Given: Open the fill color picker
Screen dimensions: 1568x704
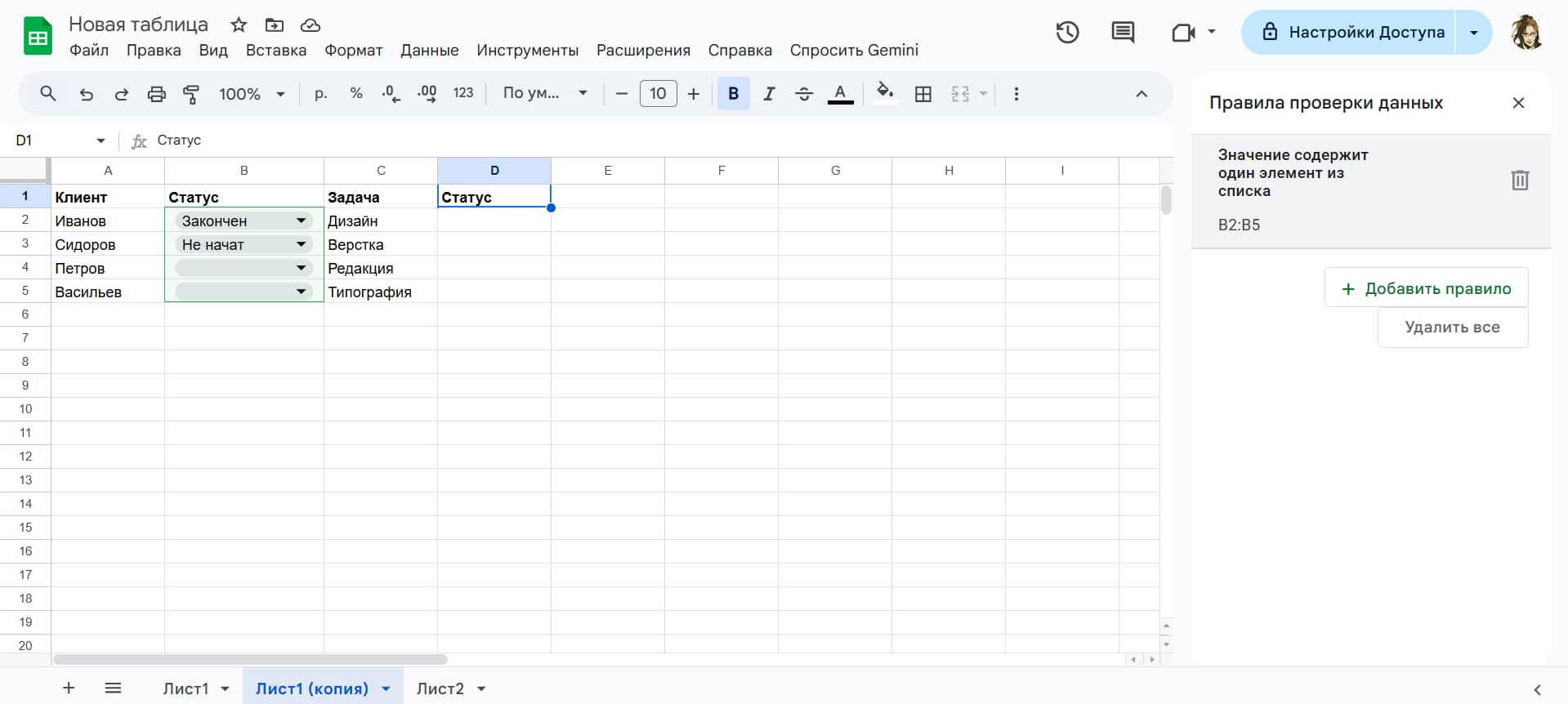Looking at the screenshot, I should tap(885, 92).
